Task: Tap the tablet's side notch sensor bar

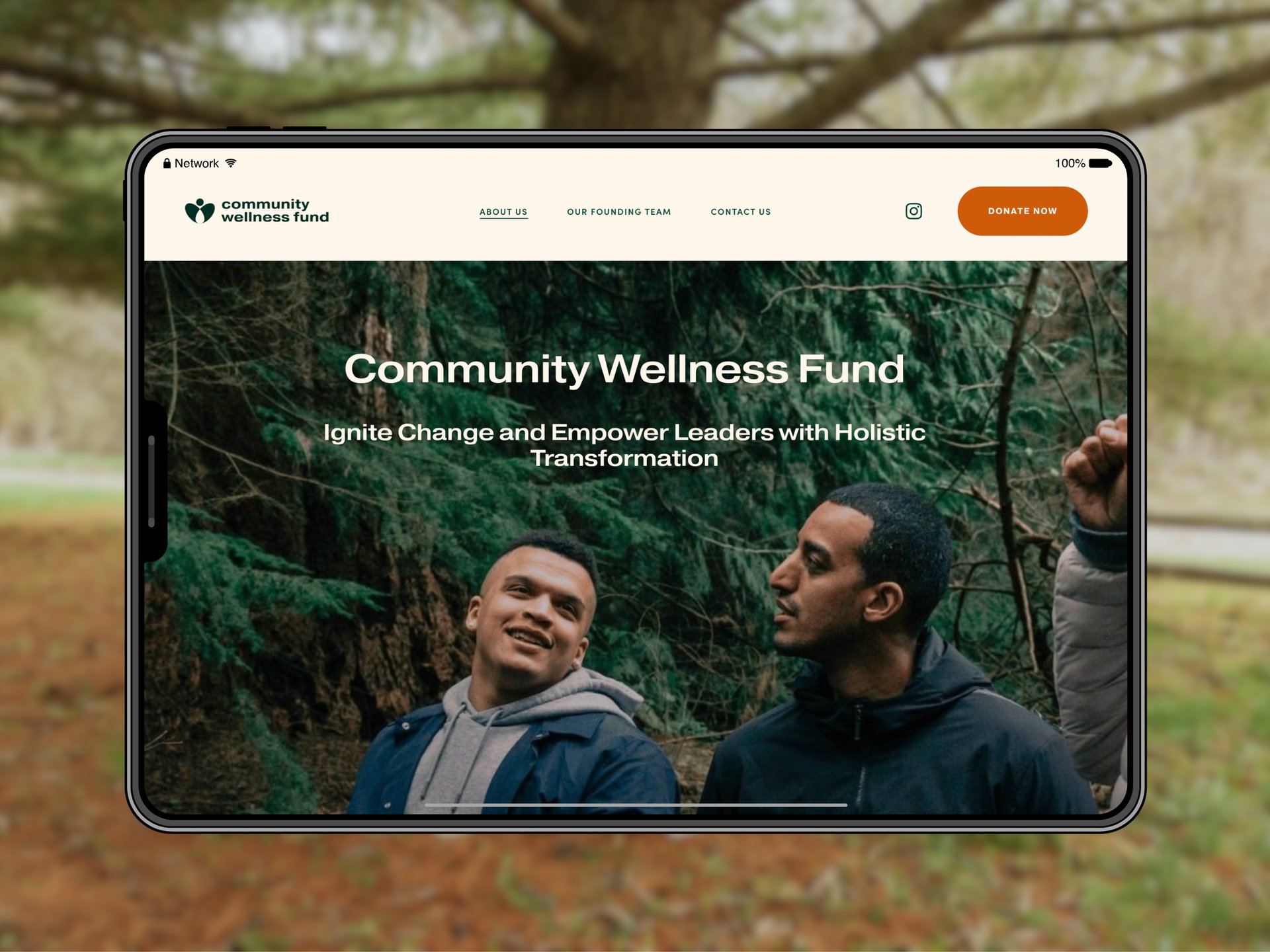Action: [151, 481]
